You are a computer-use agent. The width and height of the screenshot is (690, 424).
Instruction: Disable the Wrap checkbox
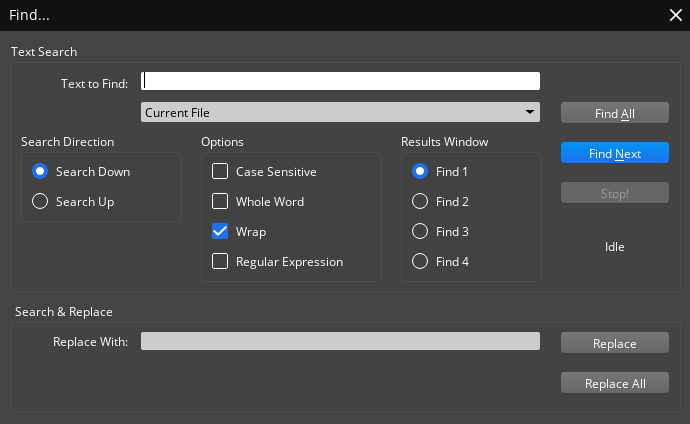tap(220, 232)
